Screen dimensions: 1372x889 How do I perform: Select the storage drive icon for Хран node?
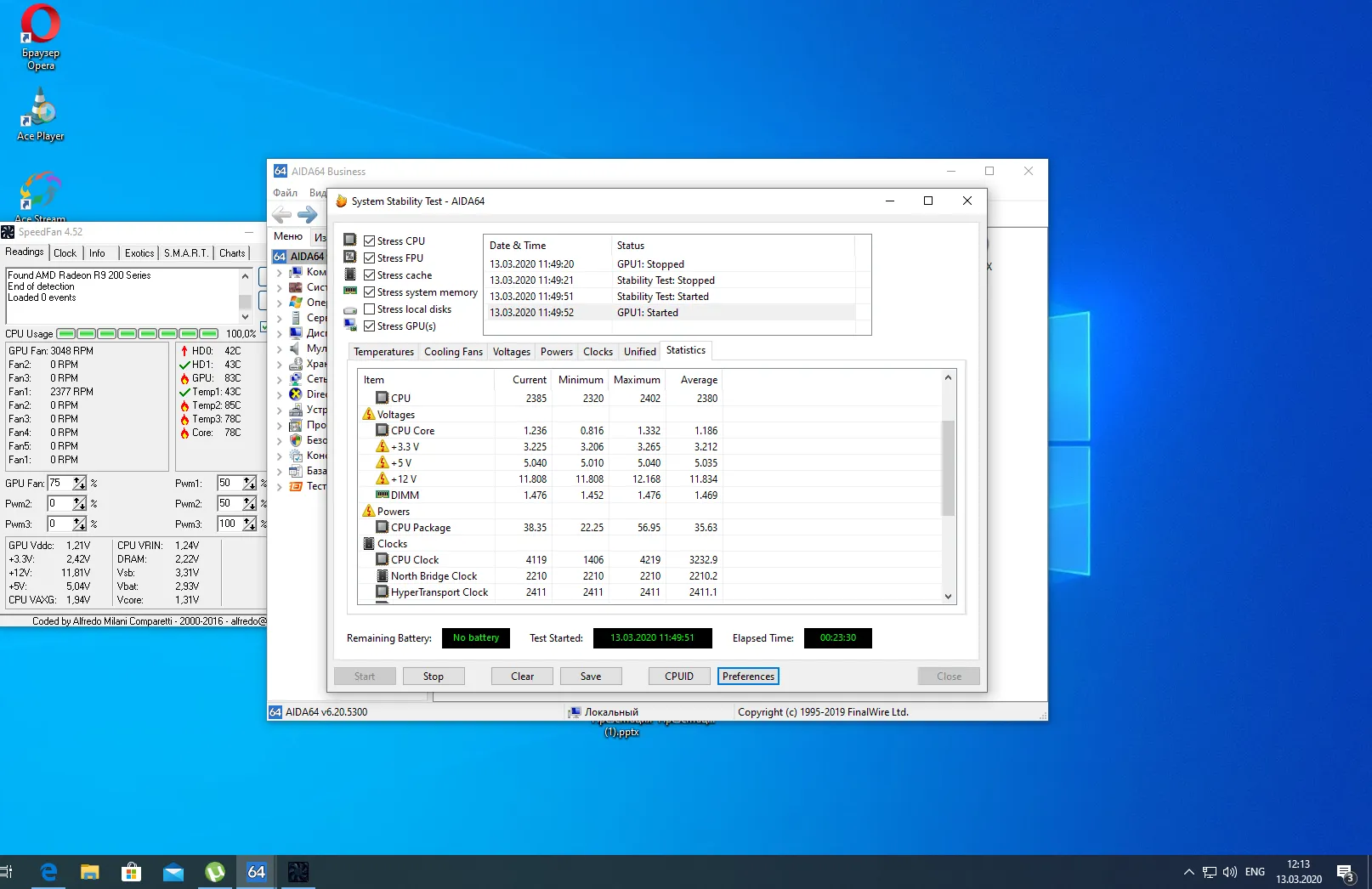[296, 364]
